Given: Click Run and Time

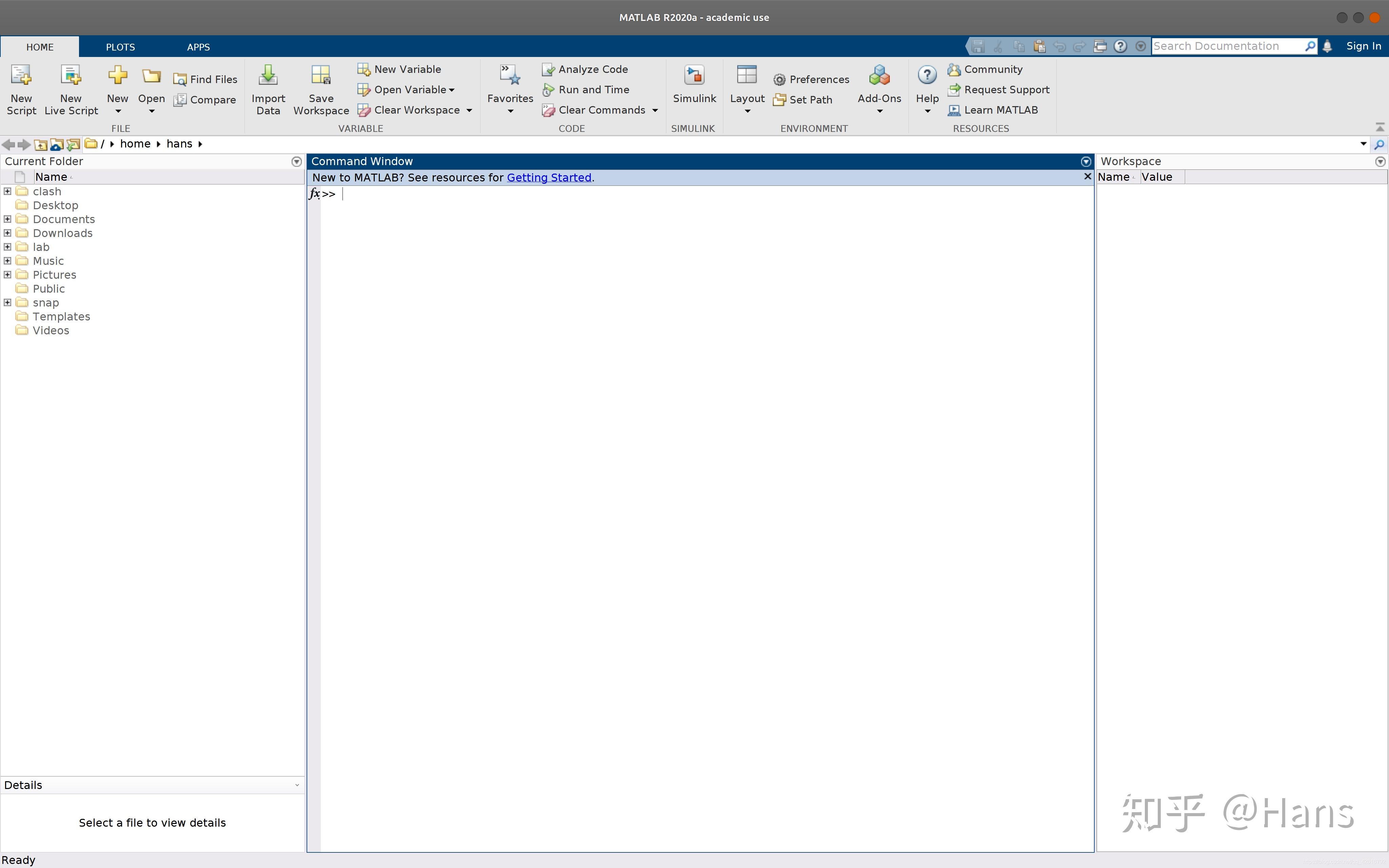Looking at the screenshot, I should (x=585, y=90).
